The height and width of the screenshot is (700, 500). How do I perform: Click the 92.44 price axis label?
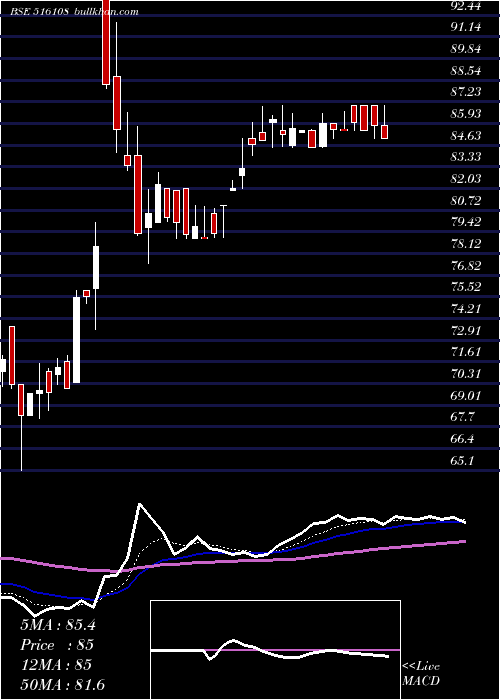[465, 5]
